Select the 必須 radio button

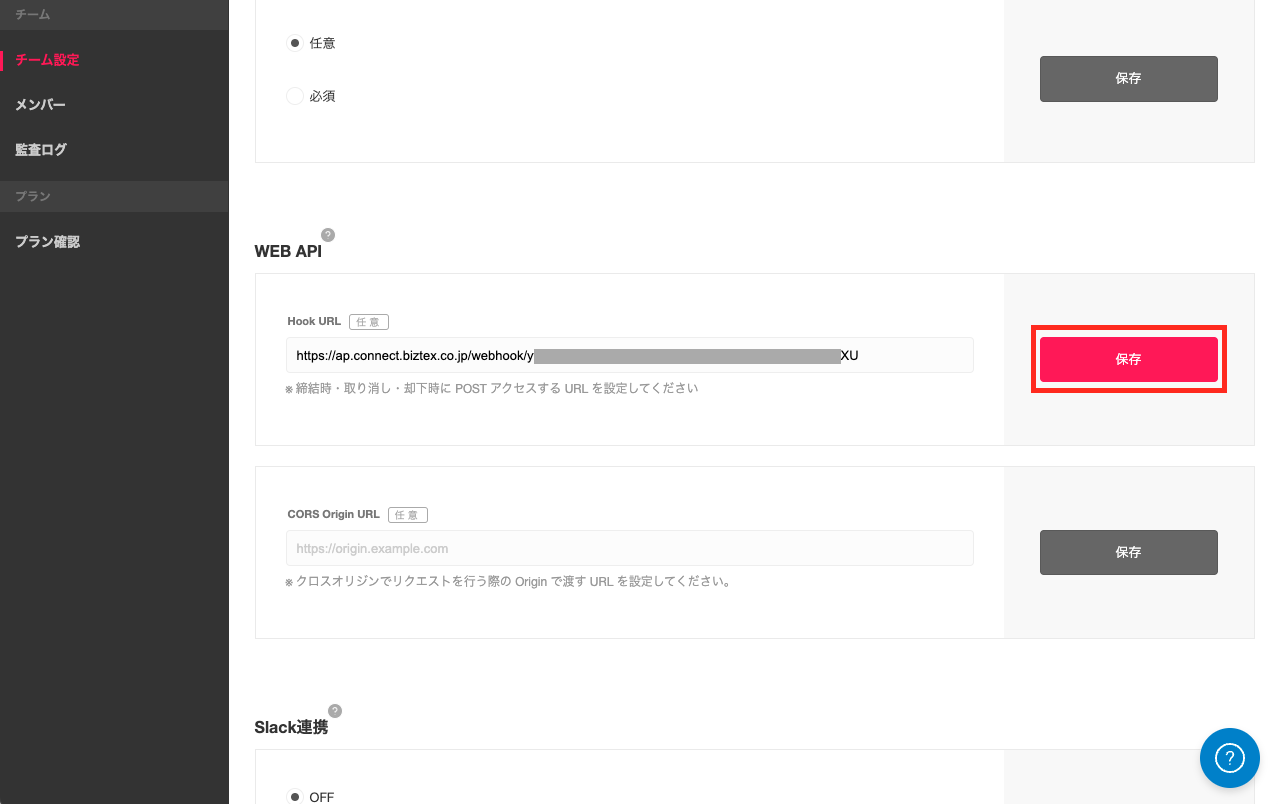click(294, 96)
